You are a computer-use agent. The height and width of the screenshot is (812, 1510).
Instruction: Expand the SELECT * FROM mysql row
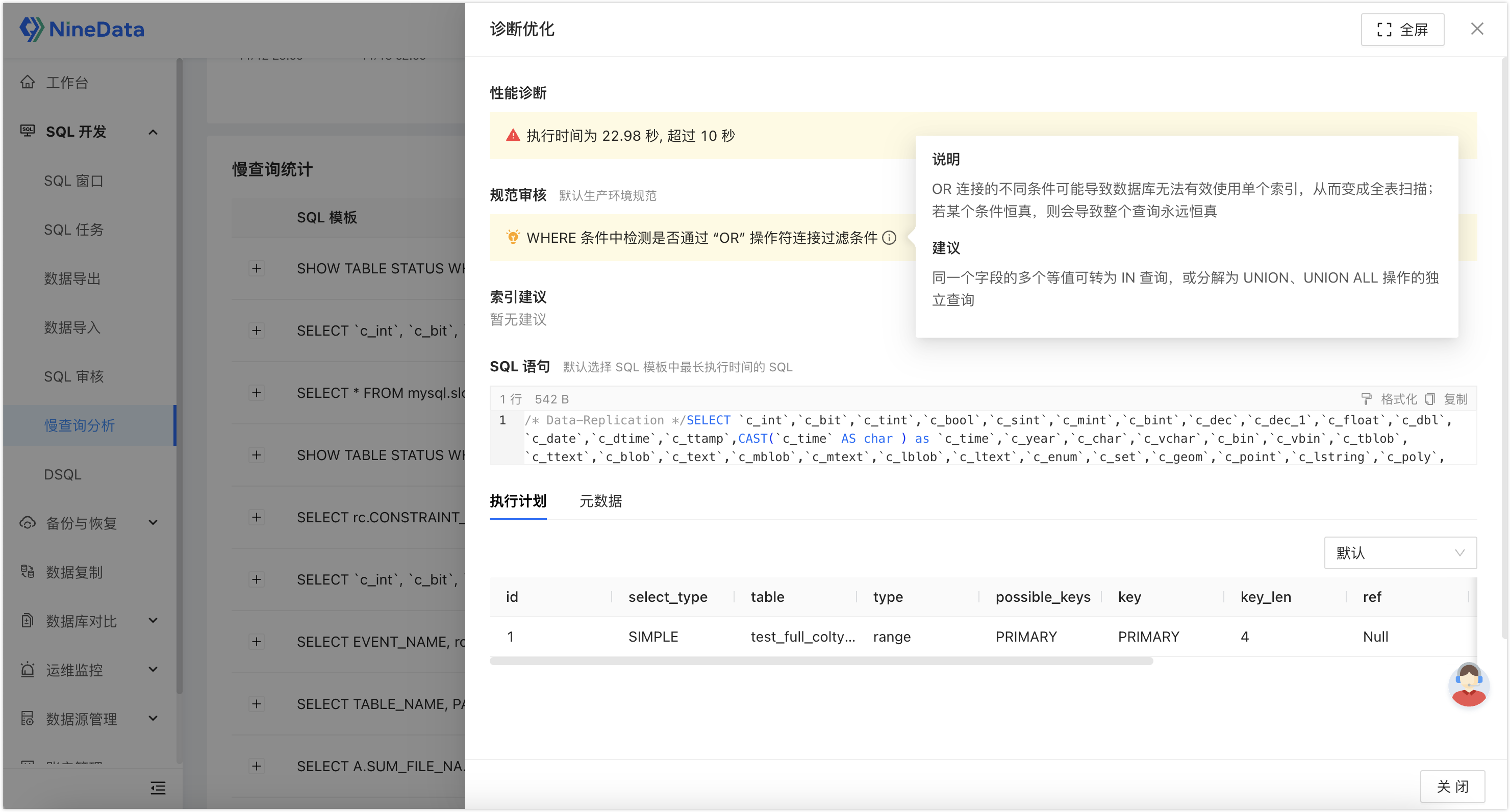click(256, 393)
